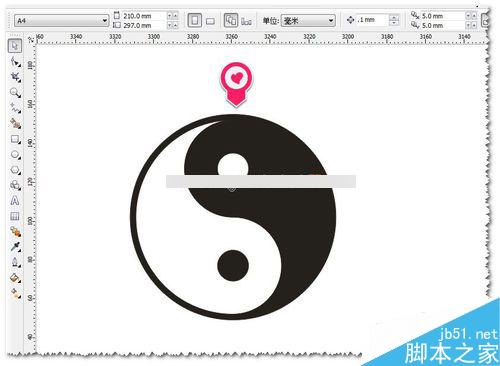This screenshot has height=366, width=500.
Task: Open the 毫米 units dropdown
Action: click(308, 21)
